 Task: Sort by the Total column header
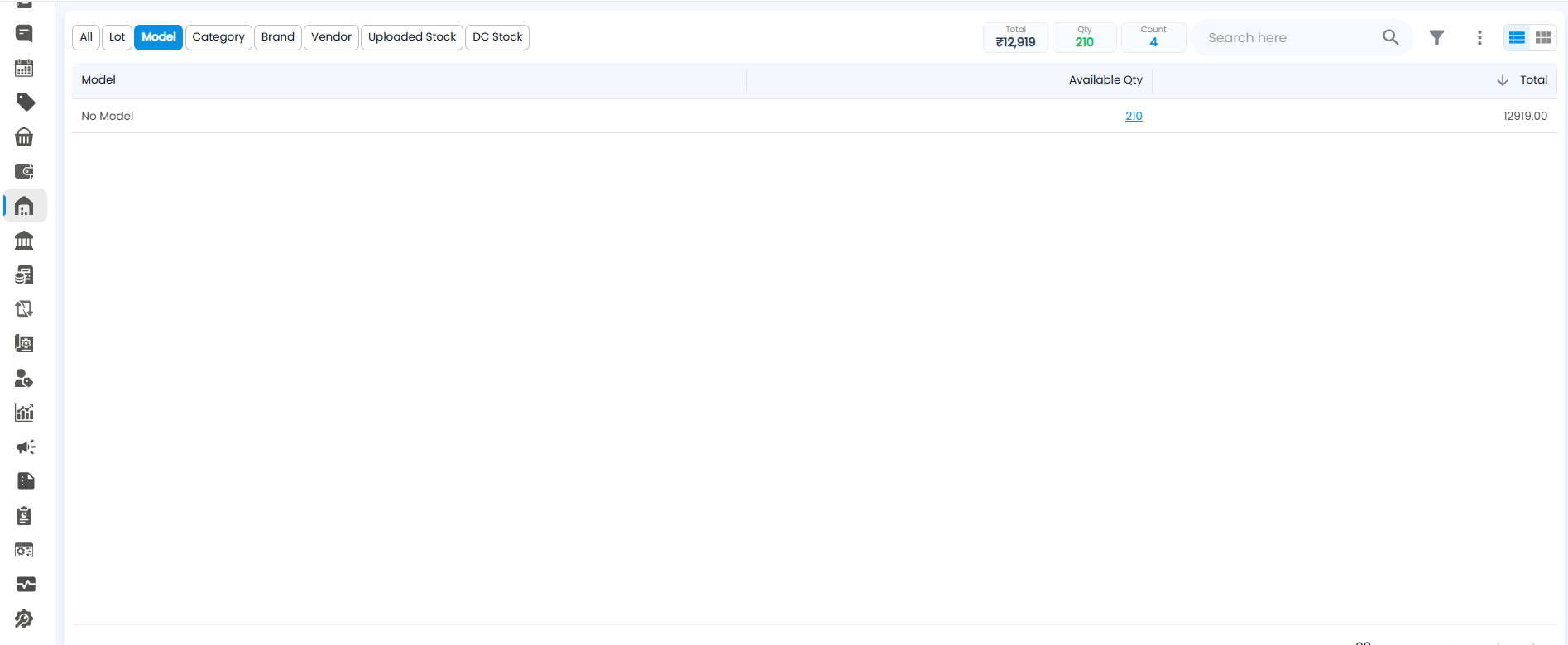1533,79
